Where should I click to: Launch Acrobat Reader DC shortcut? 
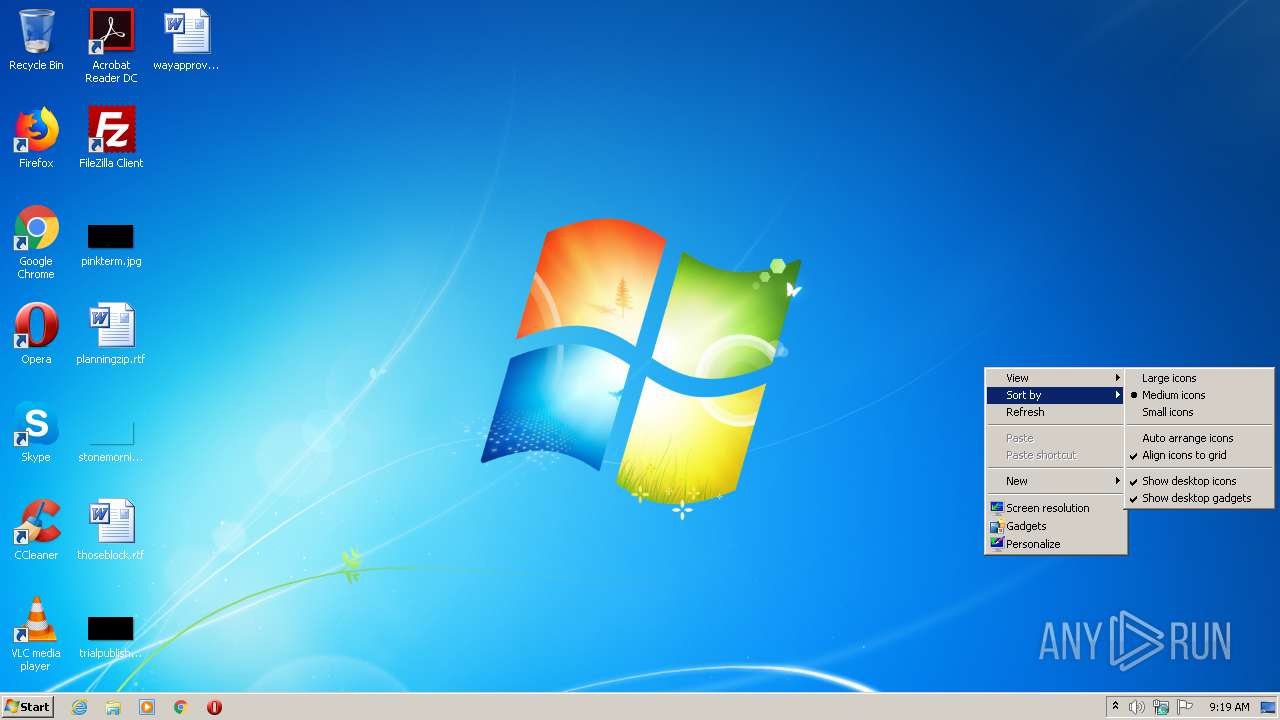point(111,46)
